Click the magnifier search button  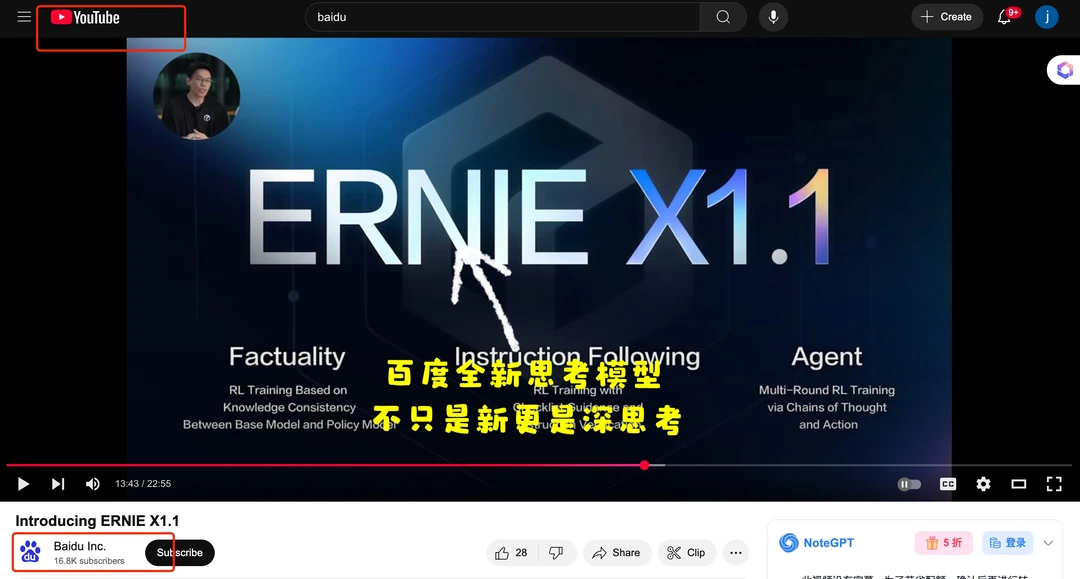click(x=723, y=17)
